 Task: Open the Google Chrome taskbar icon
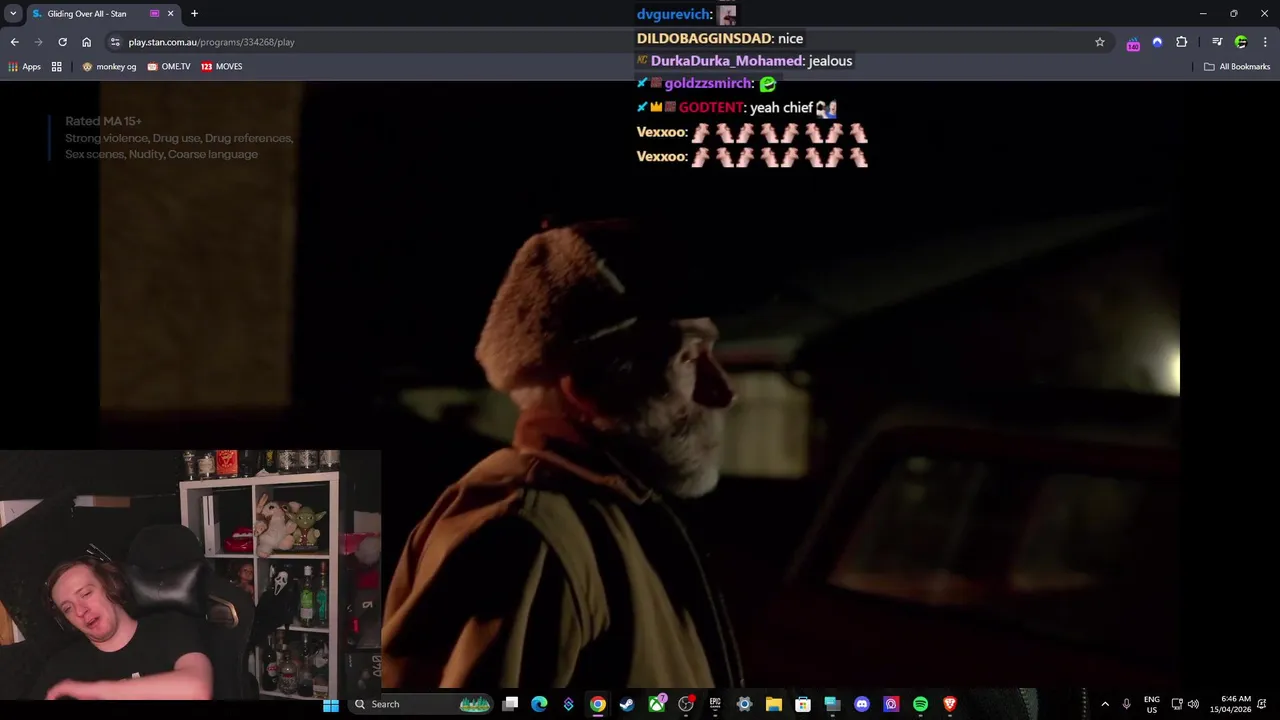point(597,704)
